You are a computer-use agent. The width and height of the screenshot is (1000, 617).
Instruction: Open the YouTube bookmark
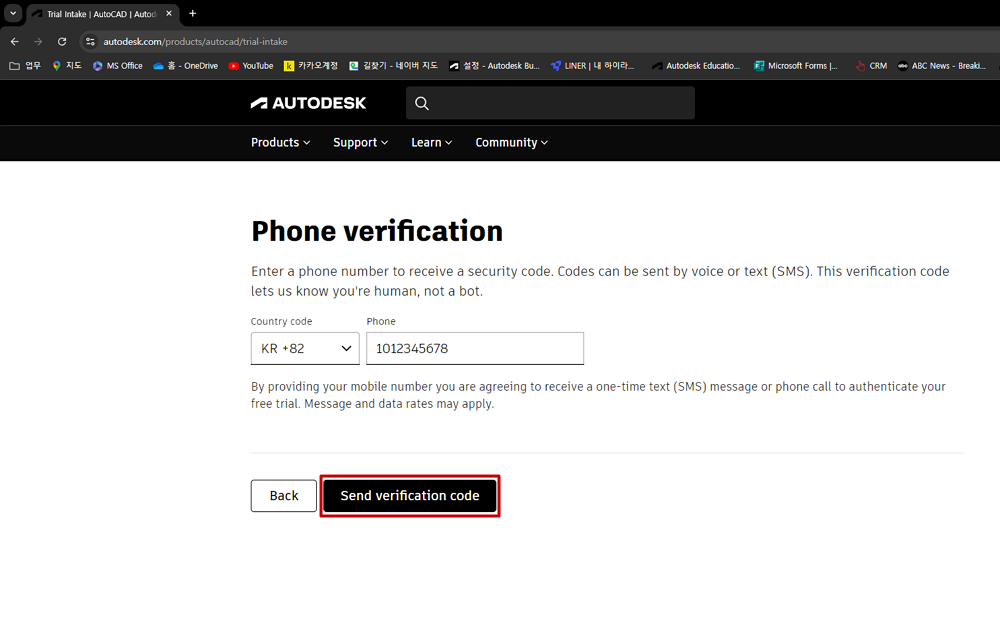point(251,66)
